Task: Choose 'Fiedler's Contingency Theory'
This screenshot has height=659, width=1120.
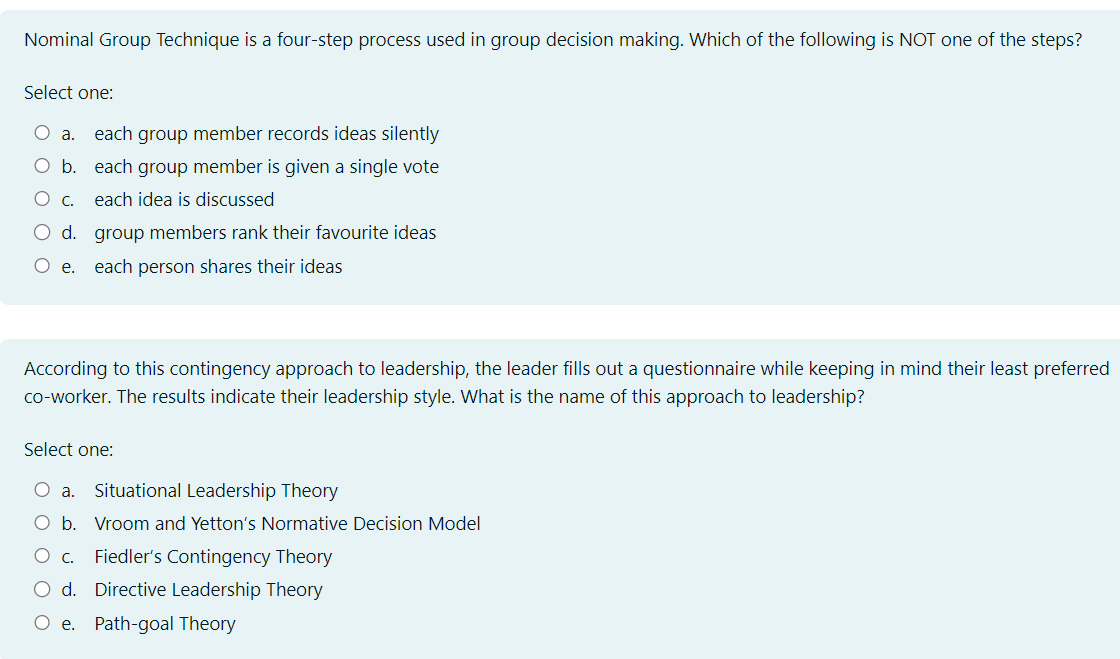Action: pyautogui.click(x=42, y=555)
